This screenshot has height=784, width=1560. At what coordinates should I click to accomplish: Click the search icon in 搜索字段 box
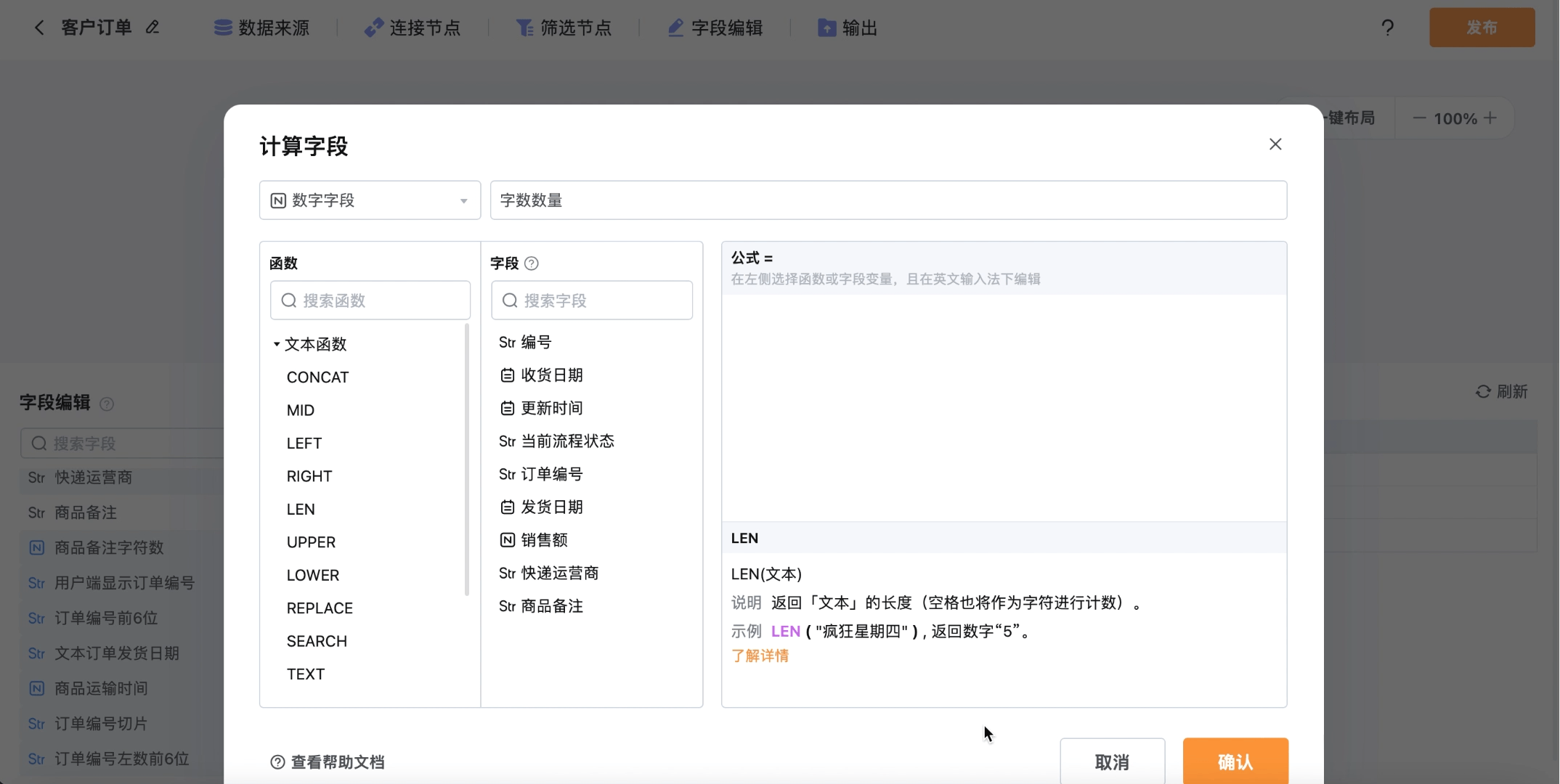tap(510, 301)
